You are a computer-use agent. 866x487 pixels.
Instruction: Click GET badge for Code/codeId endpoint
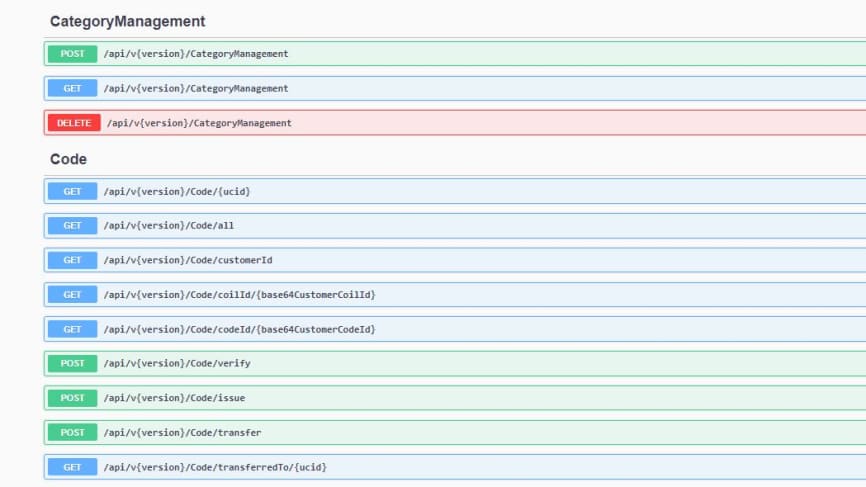(72, 329)
